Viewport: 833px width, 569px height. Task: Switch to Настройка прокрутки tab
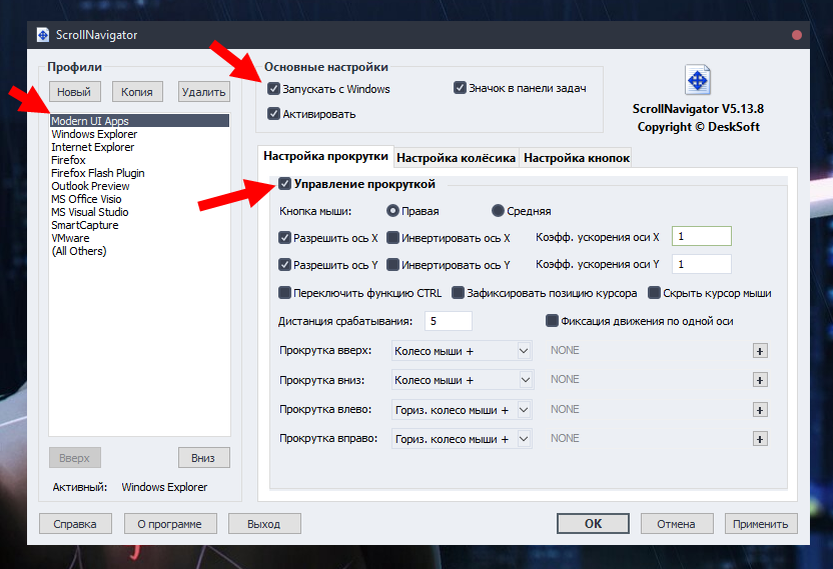[x=326, y=157]
